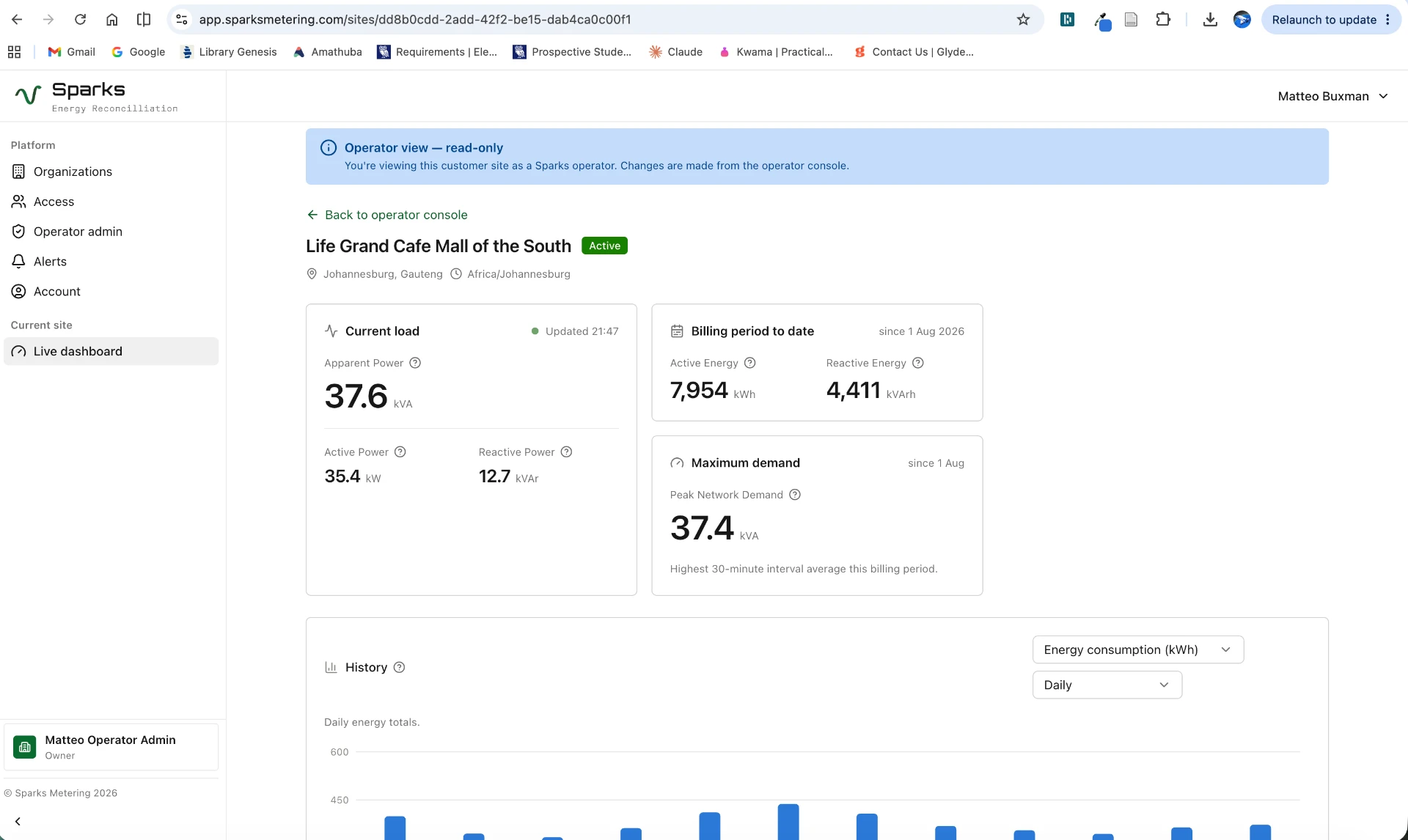Click the 37.4 kVA peak demand value
The image size is (1408, 840).
[x=714, y=528]
